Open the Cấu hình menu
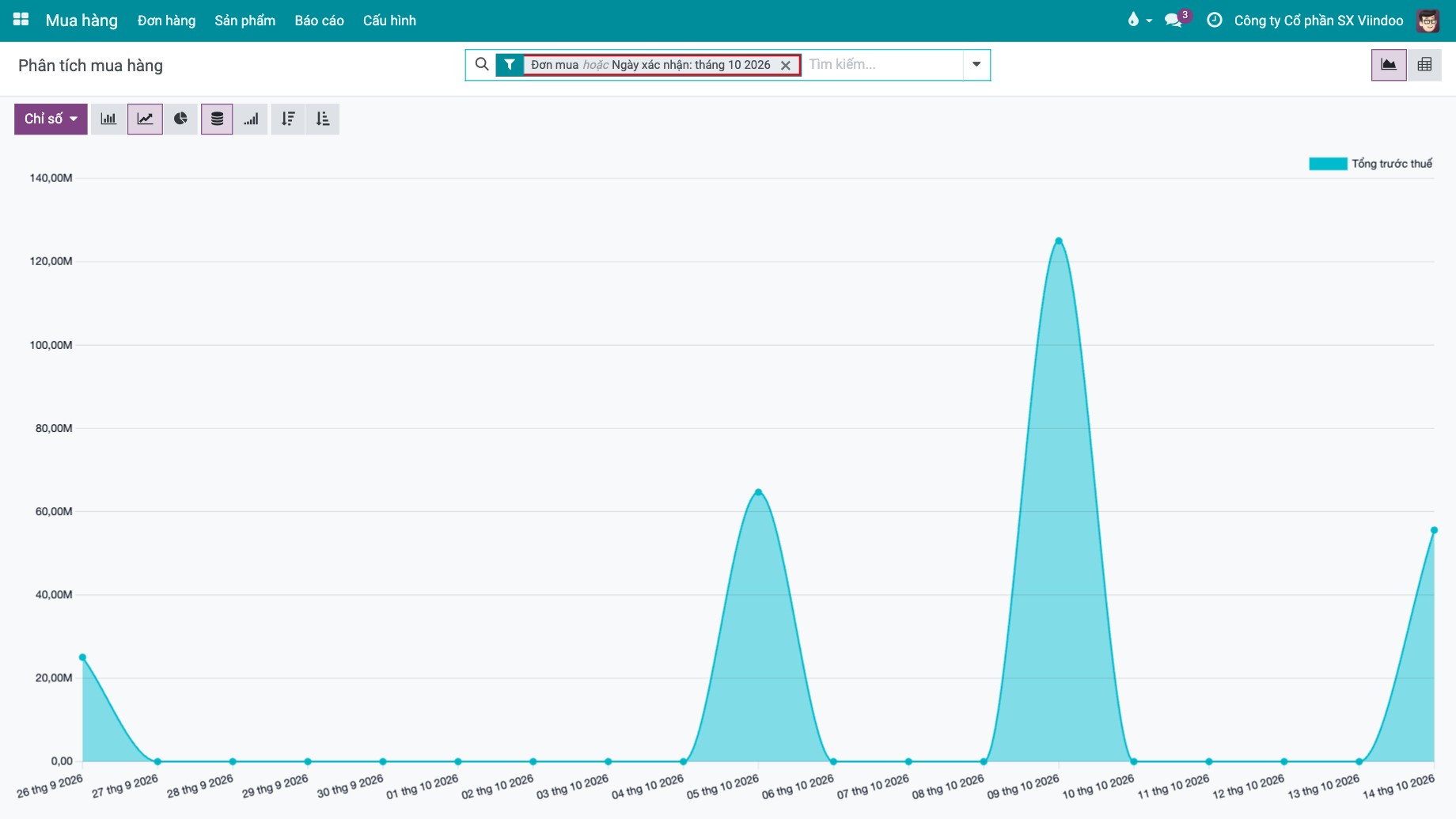Viewport: 1456px width, 819px height. tap(389, 21)
